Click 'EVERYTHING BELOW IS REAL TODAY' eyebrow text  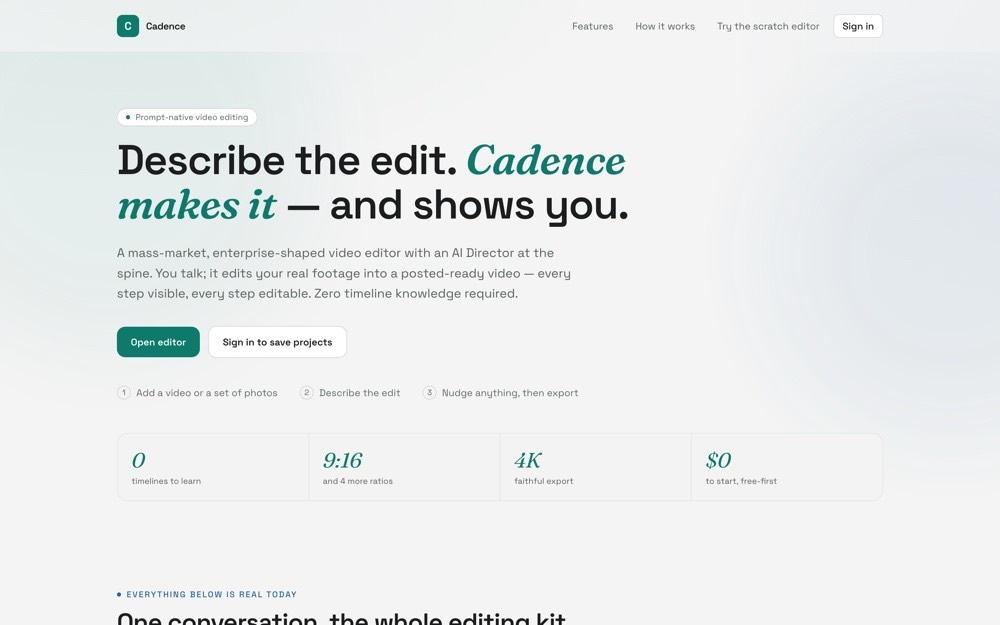pos(211,594)
